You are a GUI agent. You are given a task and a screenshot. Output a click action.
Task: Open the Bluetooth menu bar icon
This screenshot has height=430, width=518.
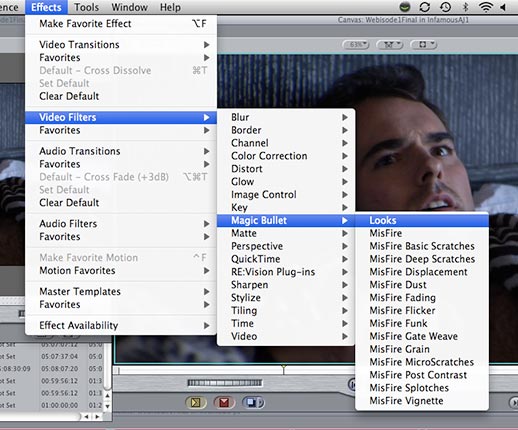pyautogui.click(x=466, y=7)
